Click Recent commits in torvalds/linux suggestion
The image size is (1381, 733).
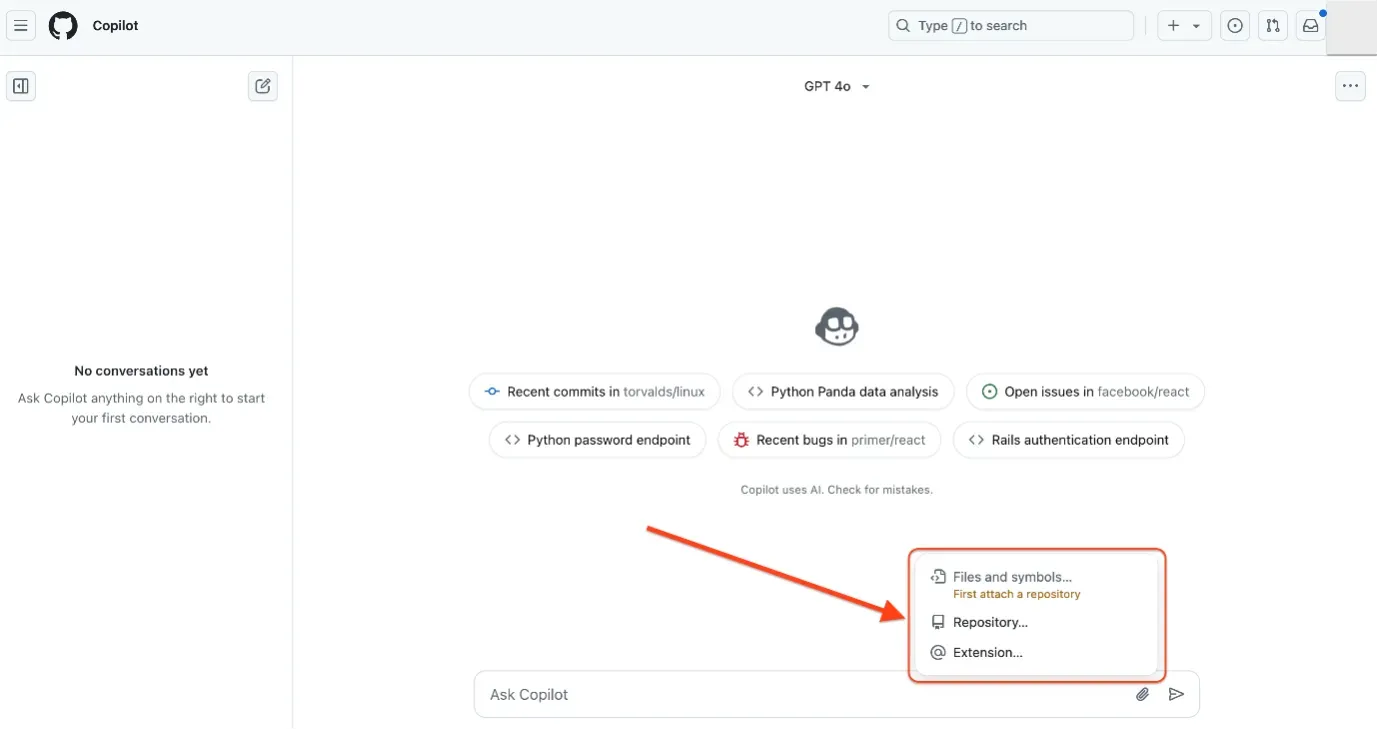595,392
